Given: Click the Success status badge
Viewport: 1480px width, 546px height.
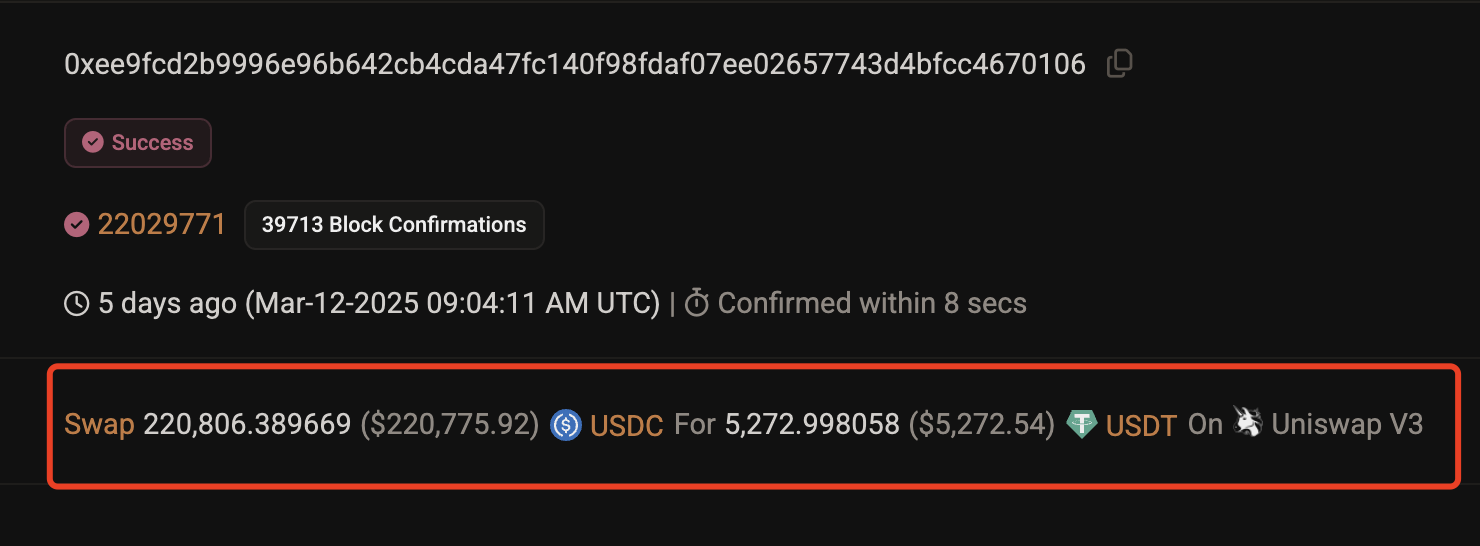Looking at the screenshot, I should [x=138, y=143].
